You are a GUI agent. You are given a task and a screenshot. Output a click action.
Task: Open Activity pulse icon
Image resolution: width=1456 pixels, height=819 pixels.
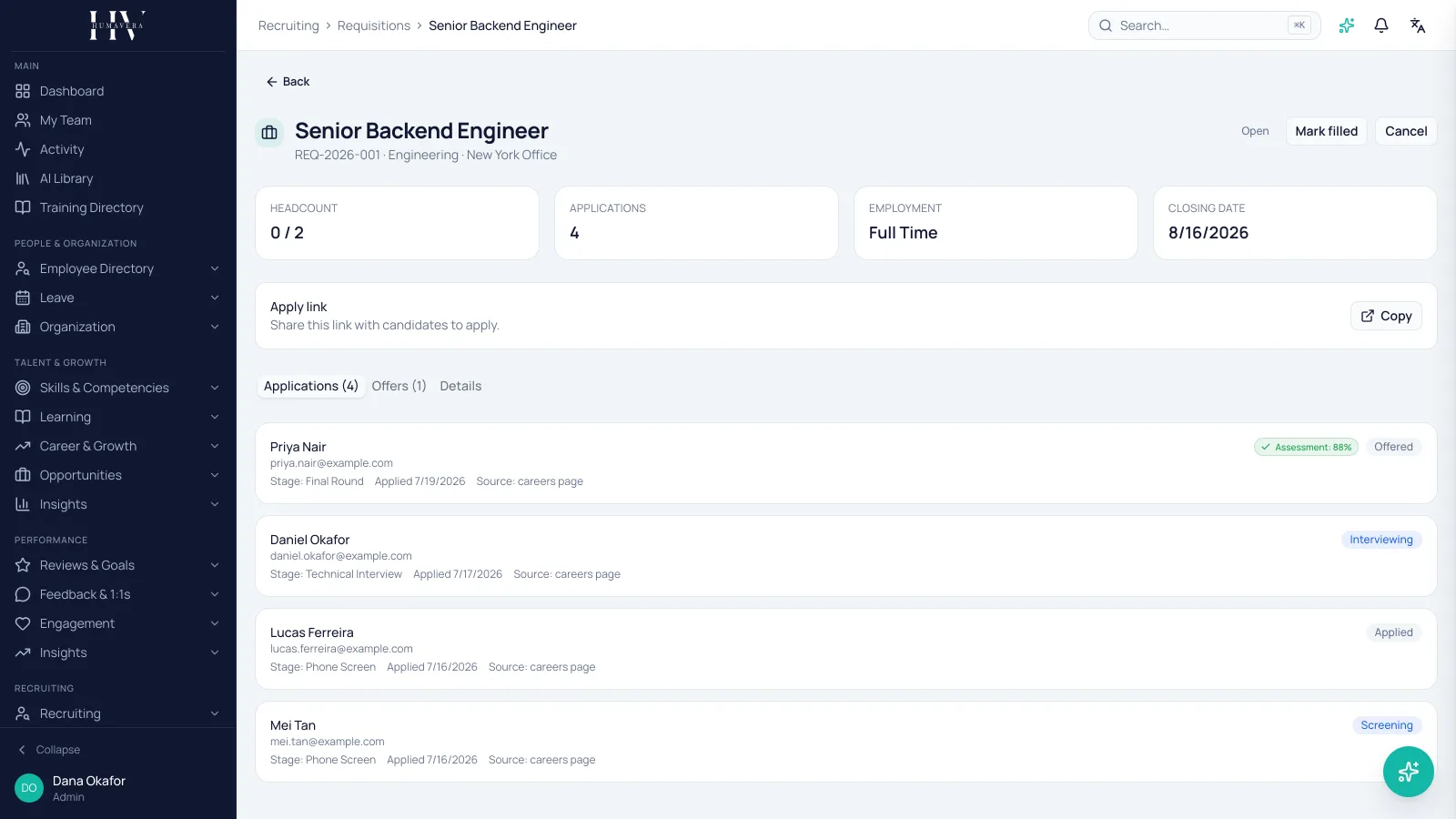[x=23, y=149]
